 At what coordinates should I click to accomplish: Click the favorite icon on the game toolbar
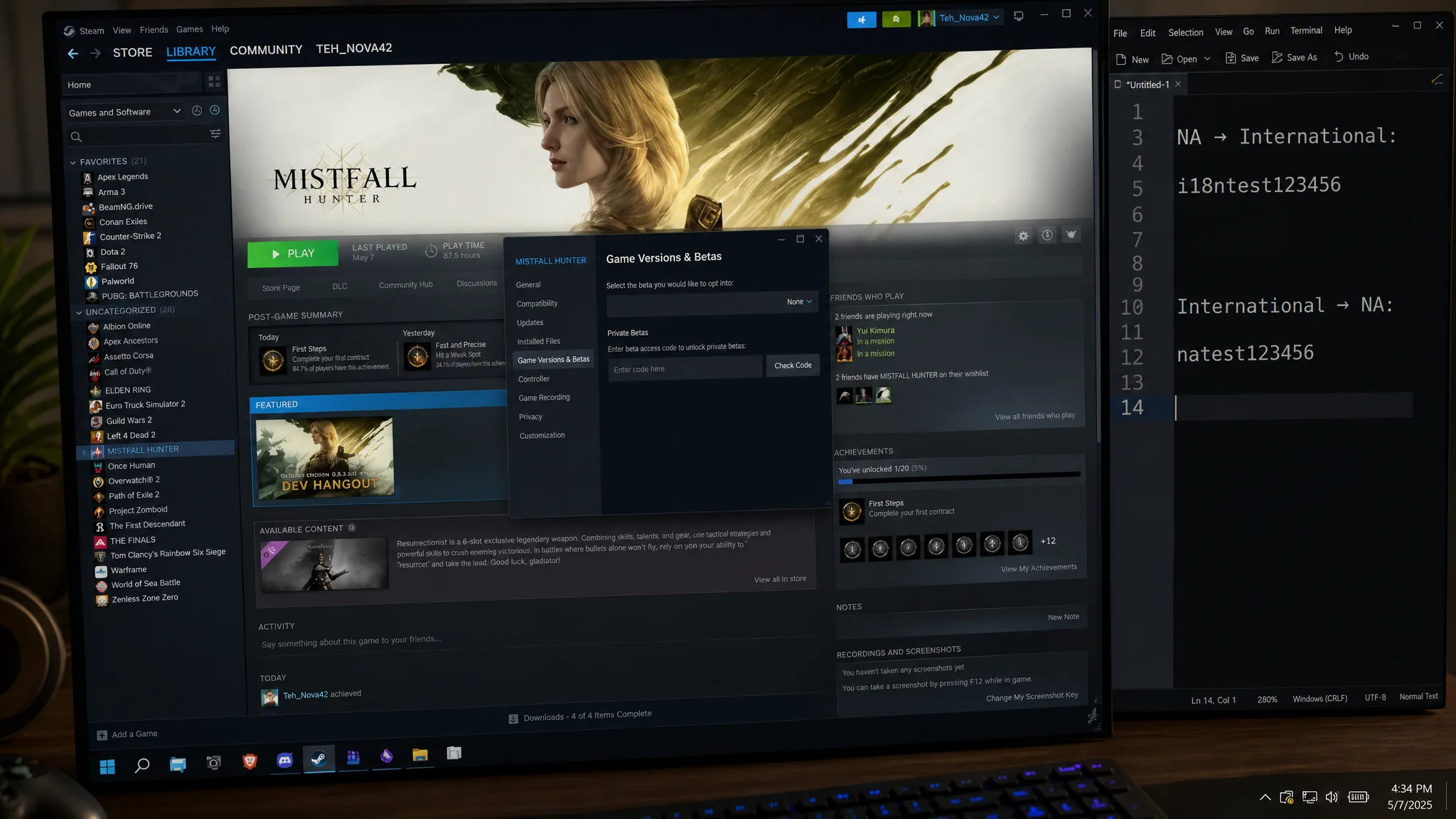pyautogui.click(x=1071, y=235)
